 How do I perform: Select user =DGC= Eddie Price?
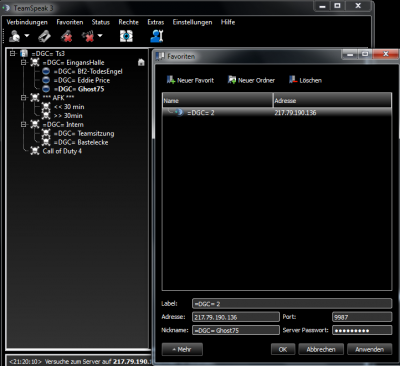[x=82, y=80]
